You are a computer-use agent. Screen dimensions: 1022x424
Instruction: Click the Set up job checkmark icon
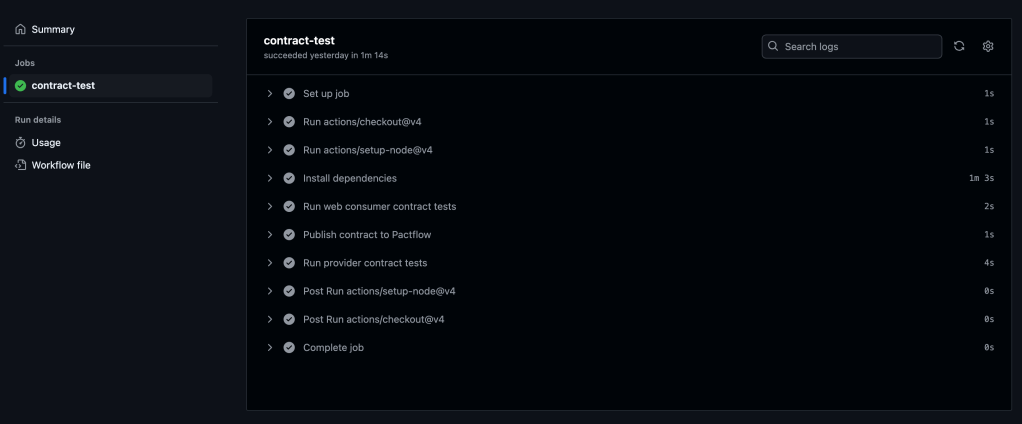[x=289, y=94]
